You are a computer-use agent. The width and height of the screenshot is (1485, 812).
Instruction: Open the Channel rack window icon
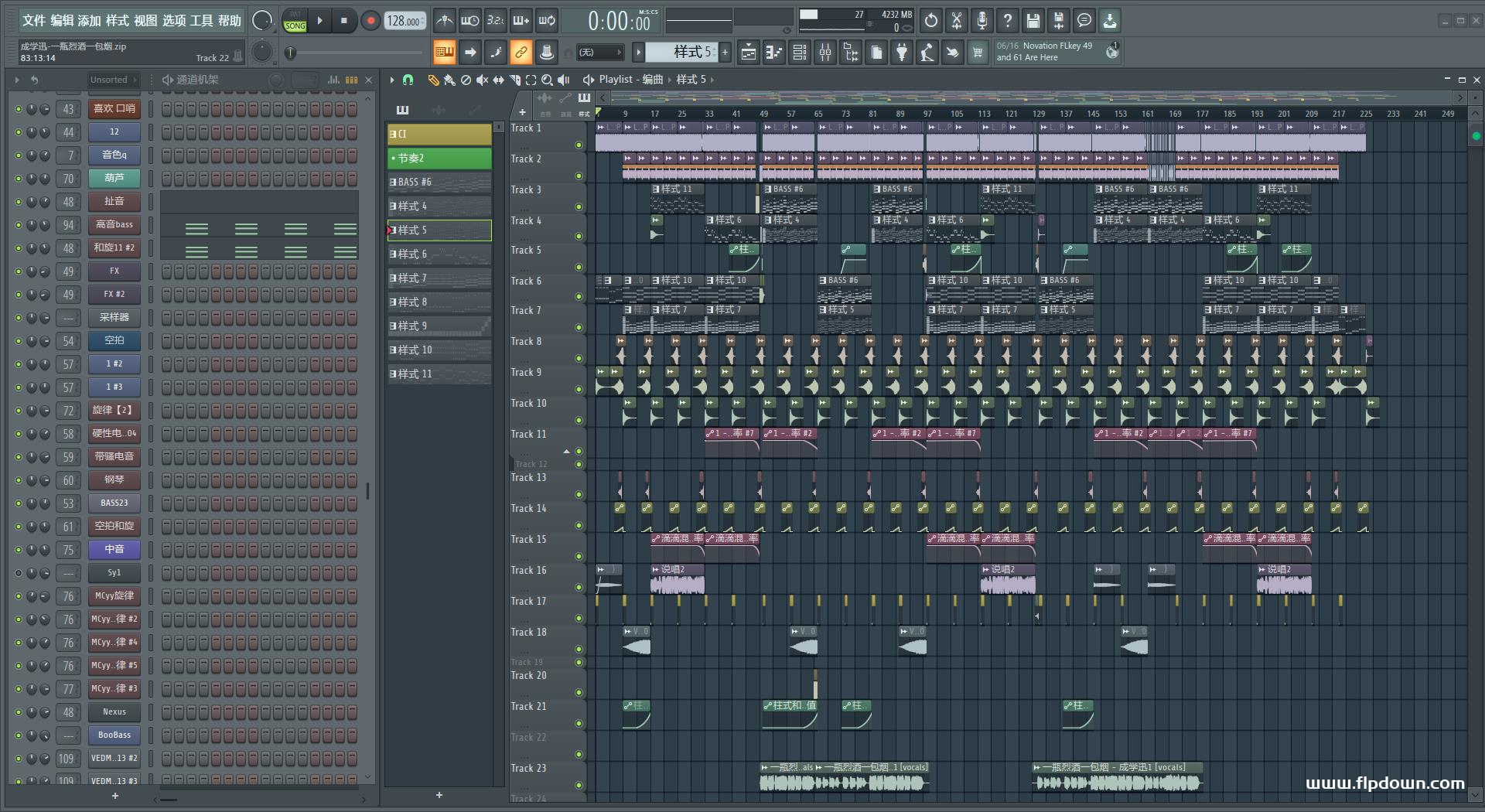point(800,53)
